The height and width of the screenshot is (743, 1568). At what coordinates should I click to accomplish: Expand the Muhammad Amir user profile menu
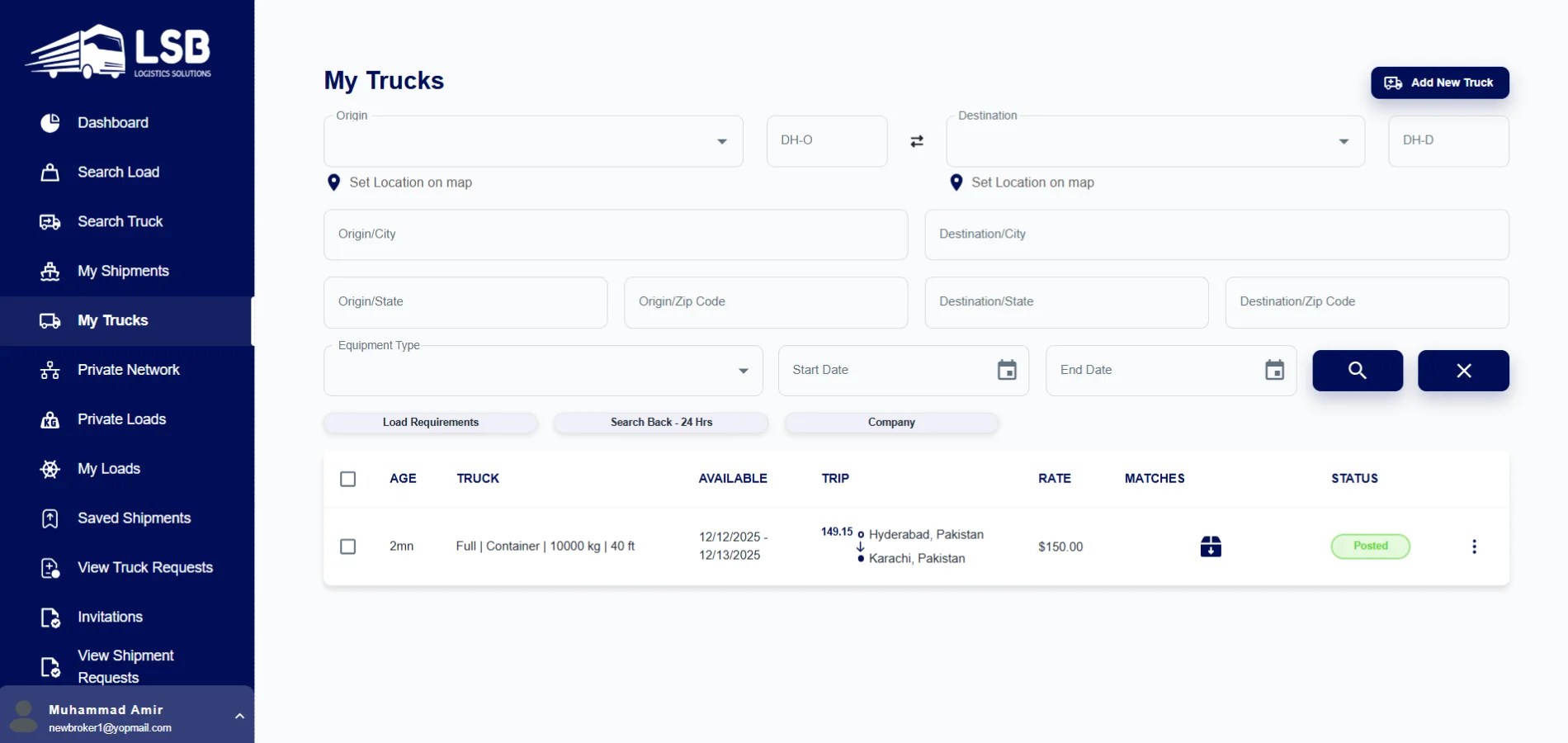click(x=239, y=716)
